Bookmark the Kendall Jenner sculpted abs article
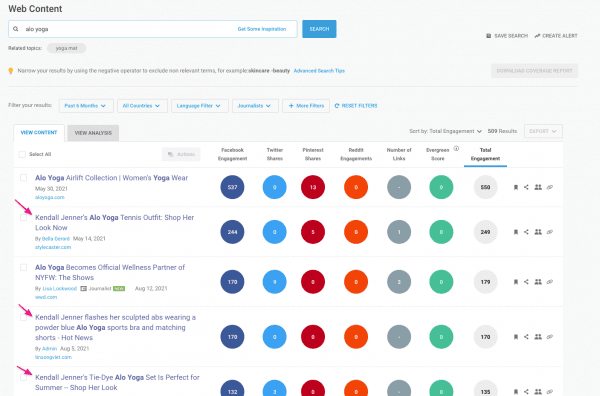The height and width of the screenshot is (396, 600). pos(515,337)
